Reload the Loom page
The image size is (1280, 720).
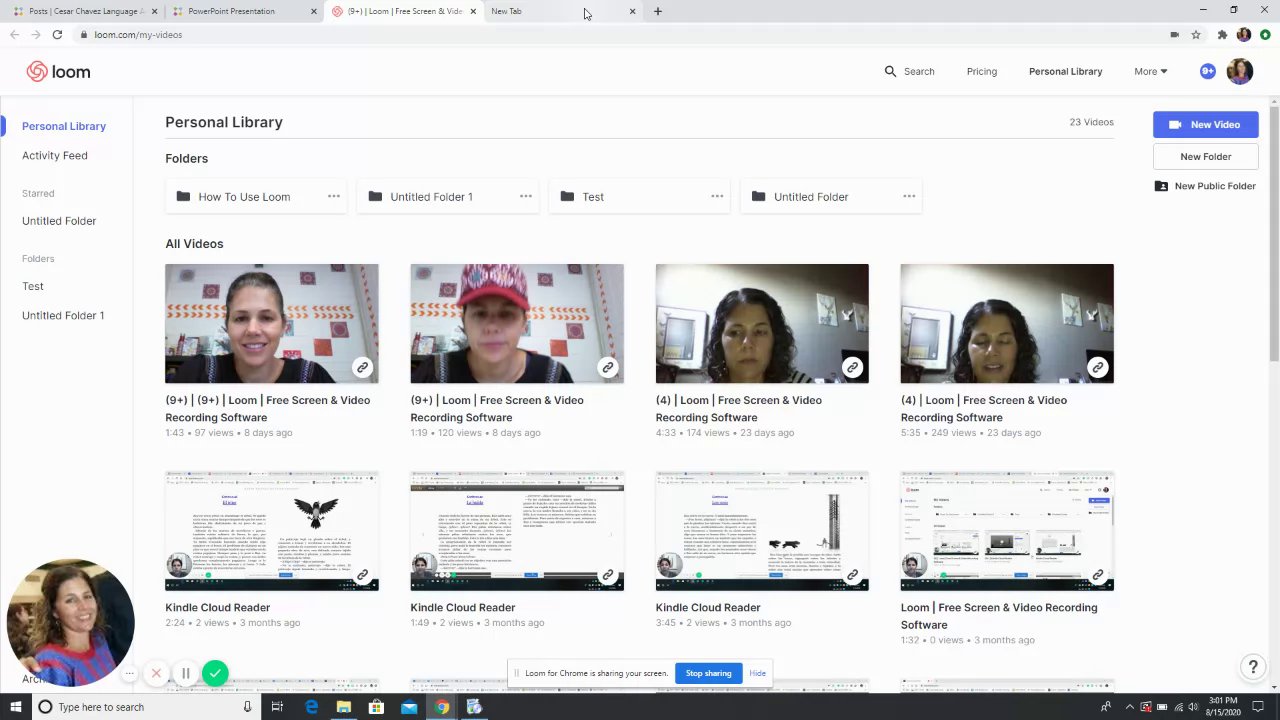click(57, 34)
